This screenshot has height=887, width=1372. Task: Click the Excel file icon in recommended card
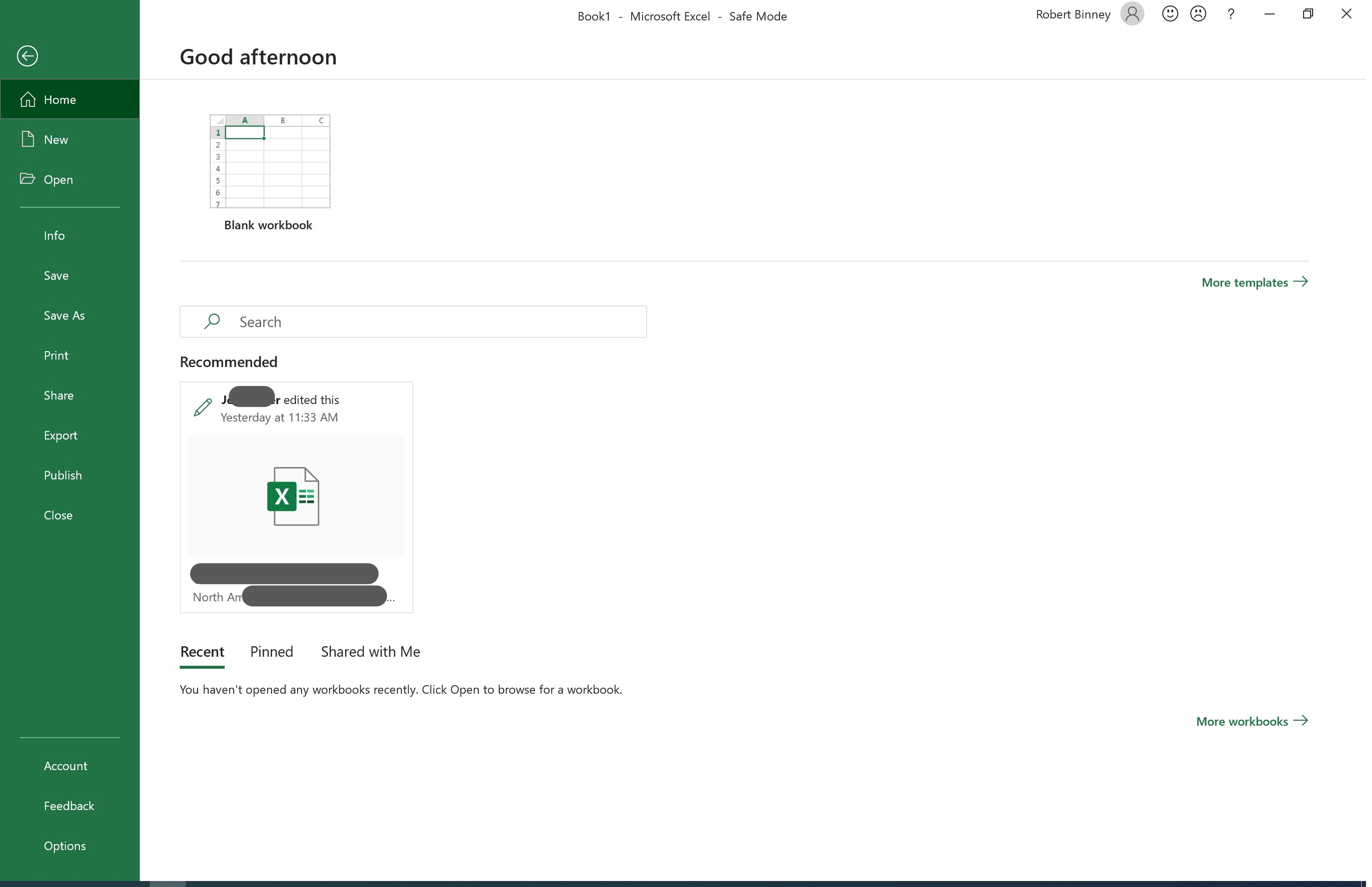(x=293, y=496)
